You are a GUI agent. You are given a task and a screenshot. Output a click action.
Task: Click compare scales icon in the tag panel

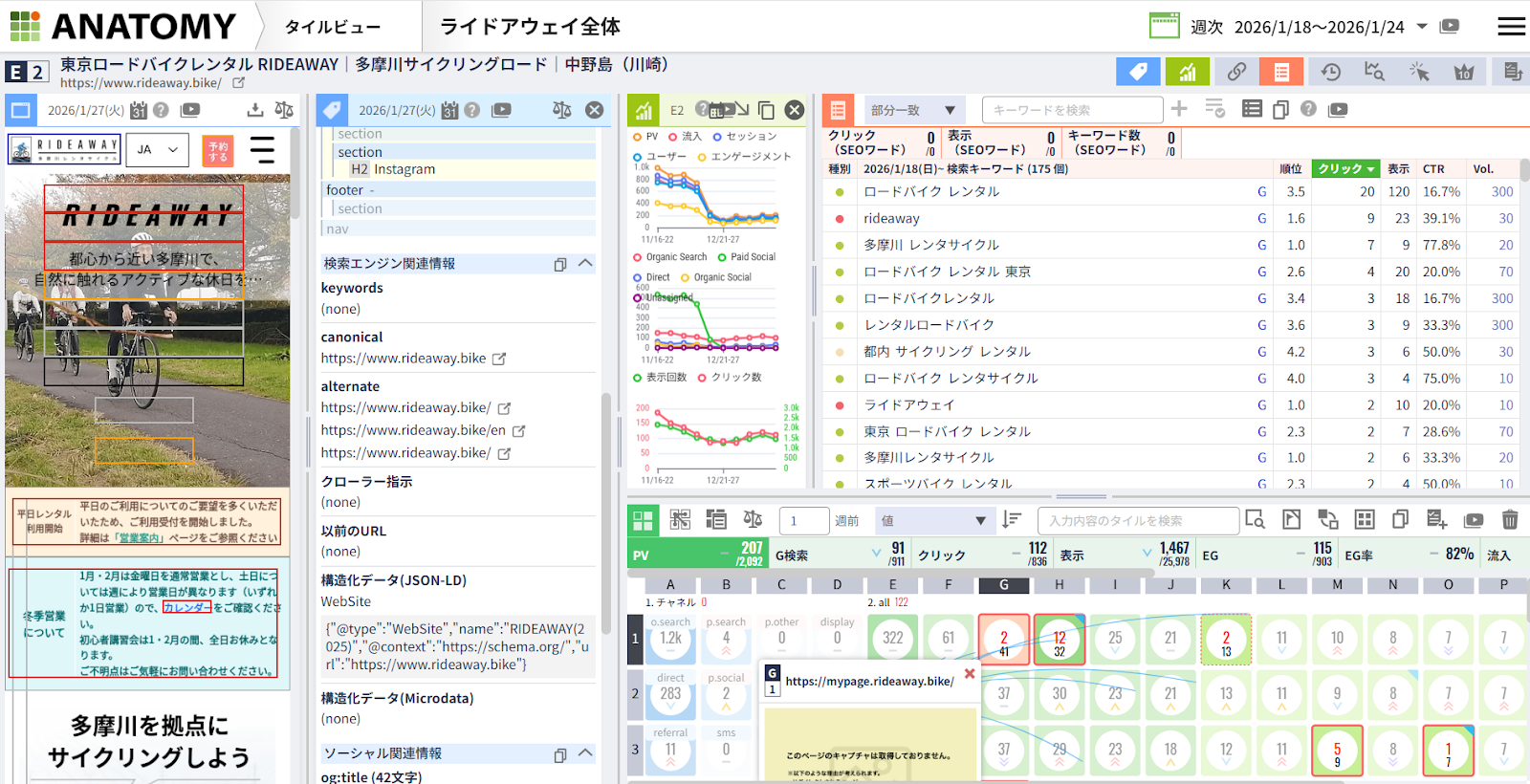562,110
